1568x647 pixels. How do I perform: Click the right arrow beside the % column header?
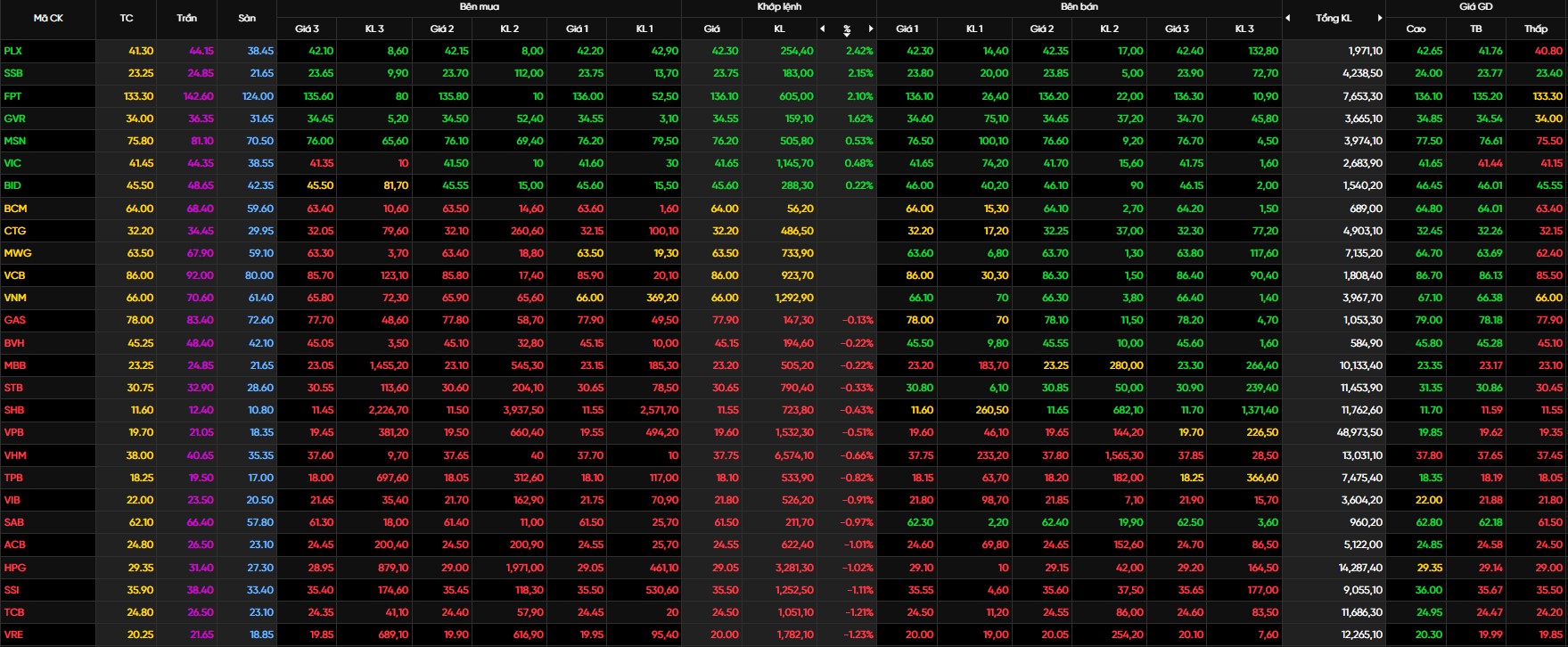pyautogui.click(x=871, y=29)
